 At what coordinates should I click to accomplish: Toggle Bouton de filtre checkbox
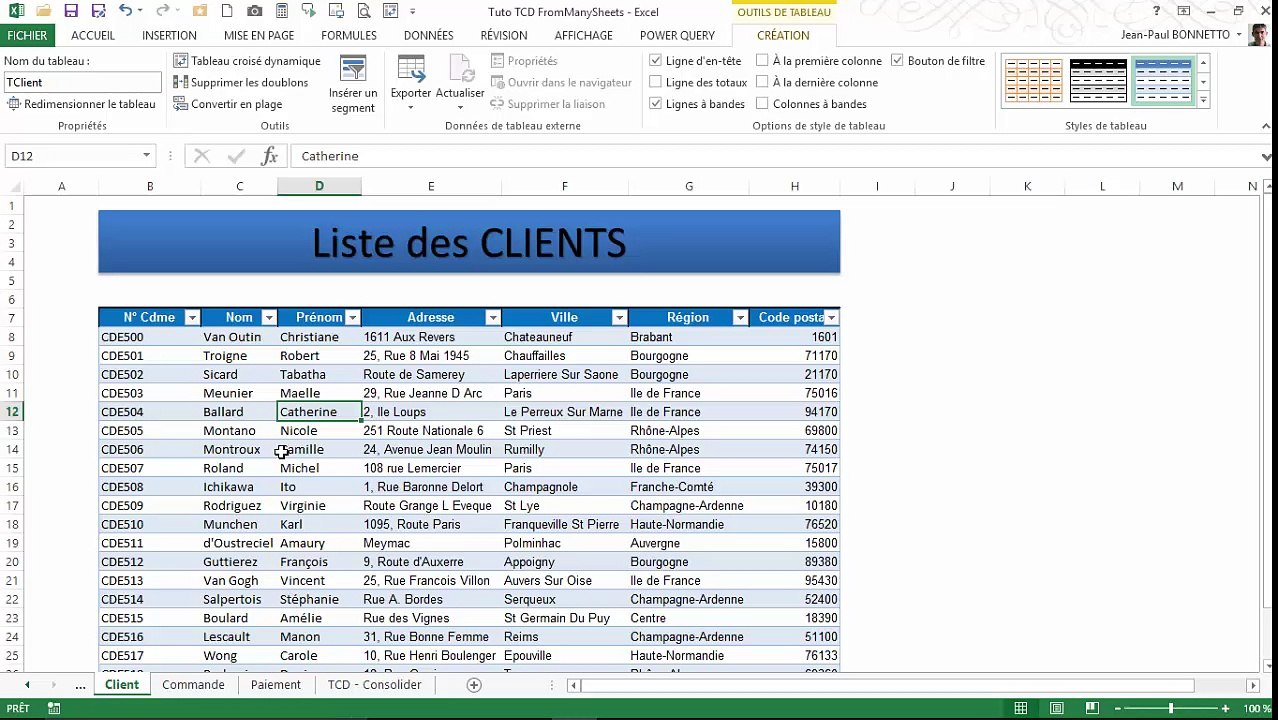pos(897,61)
